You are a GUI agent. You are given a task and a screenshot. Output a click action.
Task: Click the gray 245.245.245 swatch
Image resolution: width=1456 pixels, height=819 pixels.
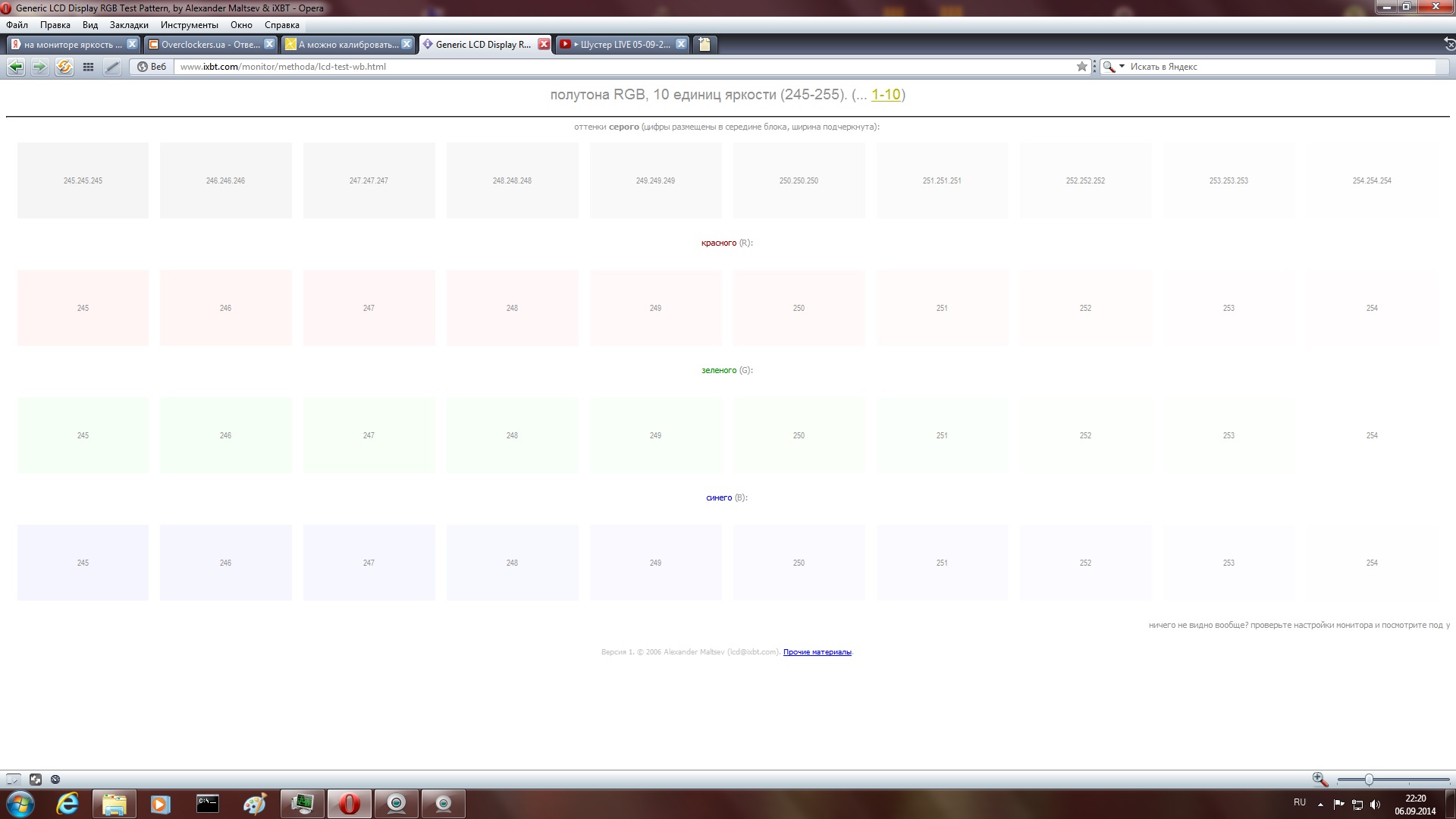point(83,180)
